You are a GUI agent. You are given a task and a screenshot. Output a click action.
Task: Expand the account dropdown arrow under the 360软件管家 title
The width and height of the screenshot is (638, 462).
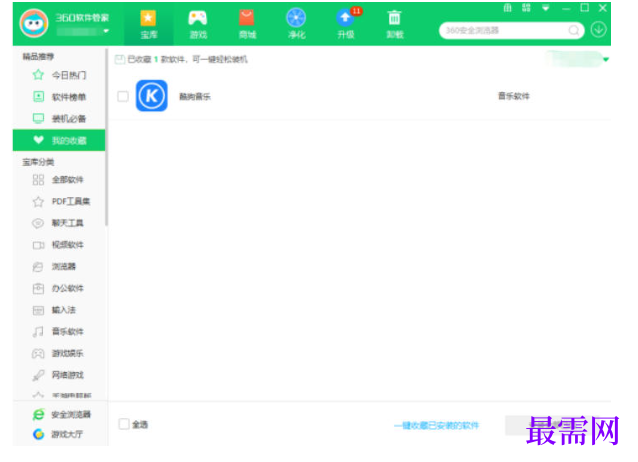[106, 31]
